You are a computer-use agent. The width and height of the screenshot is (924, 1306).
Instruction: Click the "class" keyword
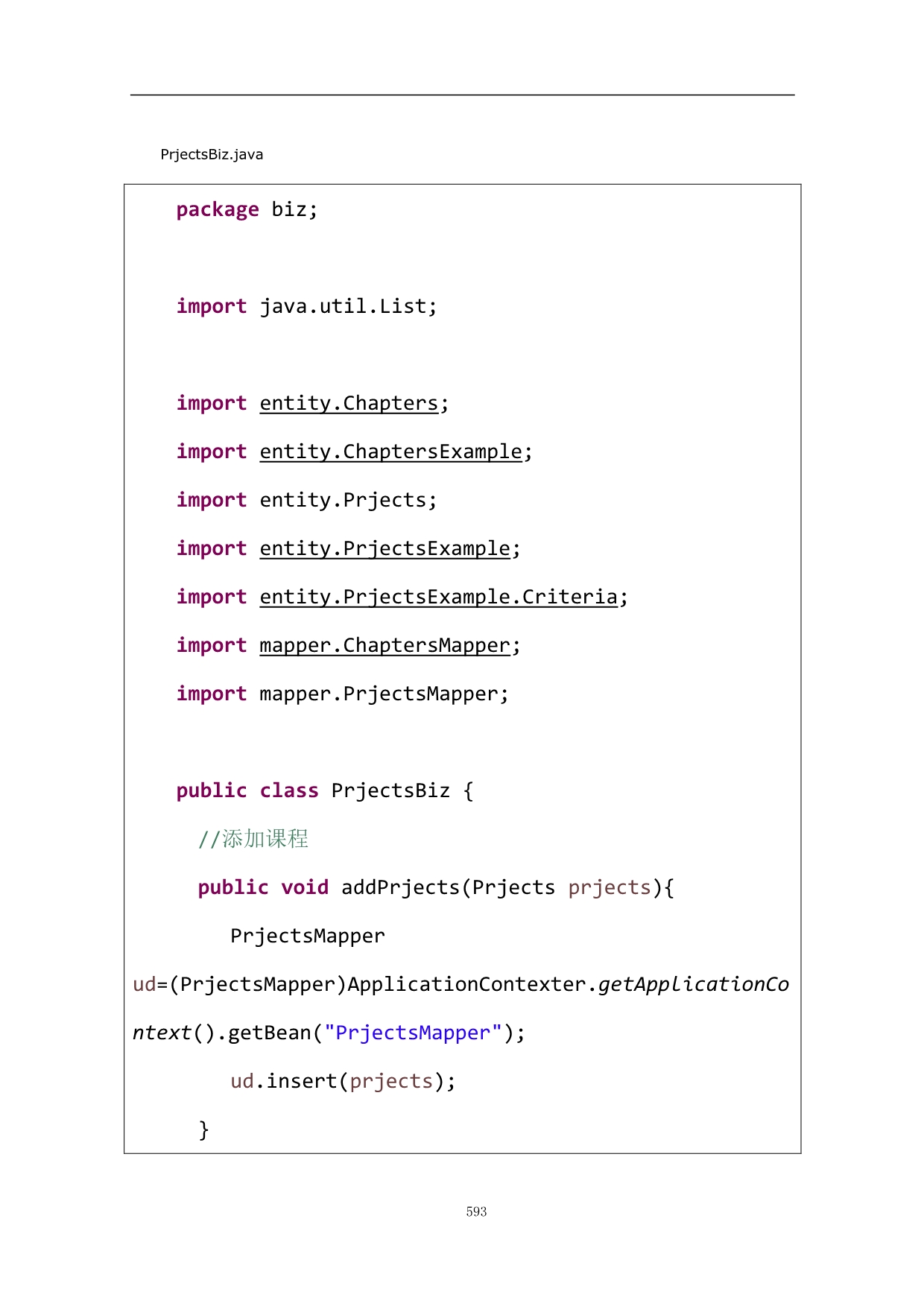[x=289, y=790]
